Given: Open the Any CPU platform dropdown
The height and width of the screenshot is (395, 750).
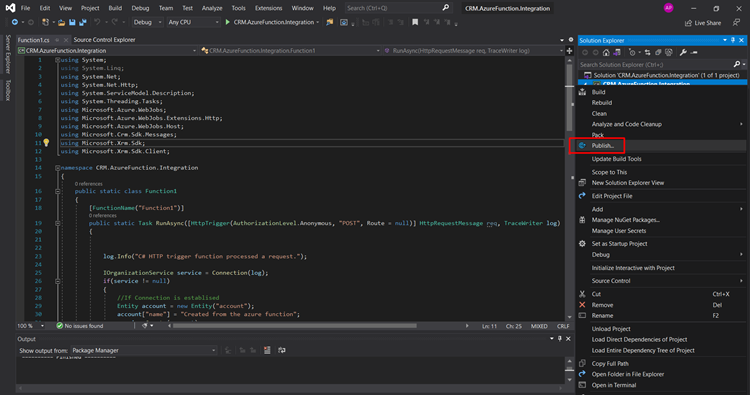Looking at the screenshot, I should 193,22.
